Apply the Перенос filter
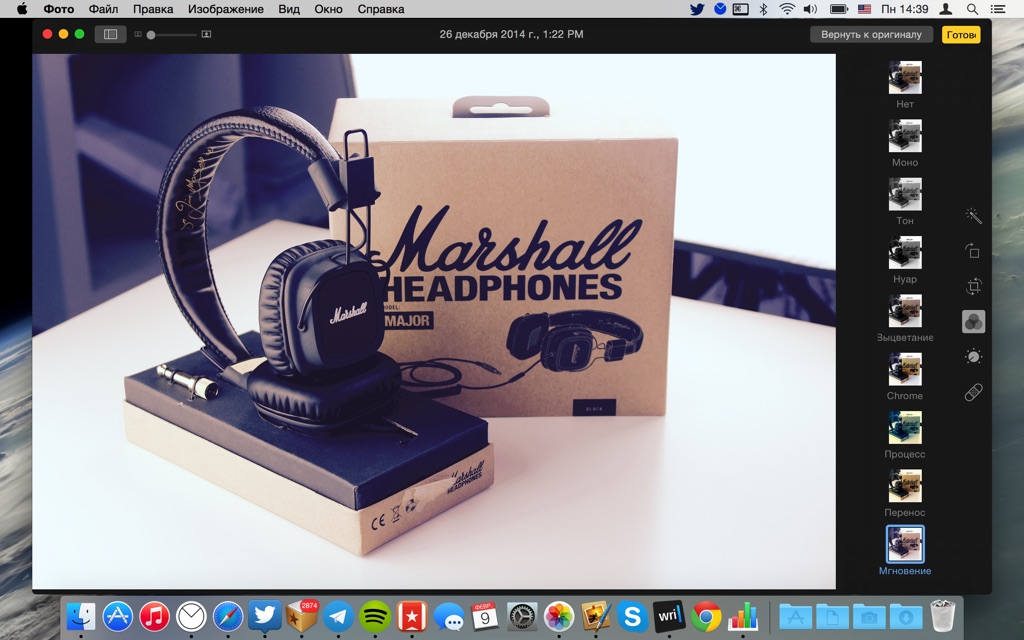Screen dimensions: 1024x640 904,485
